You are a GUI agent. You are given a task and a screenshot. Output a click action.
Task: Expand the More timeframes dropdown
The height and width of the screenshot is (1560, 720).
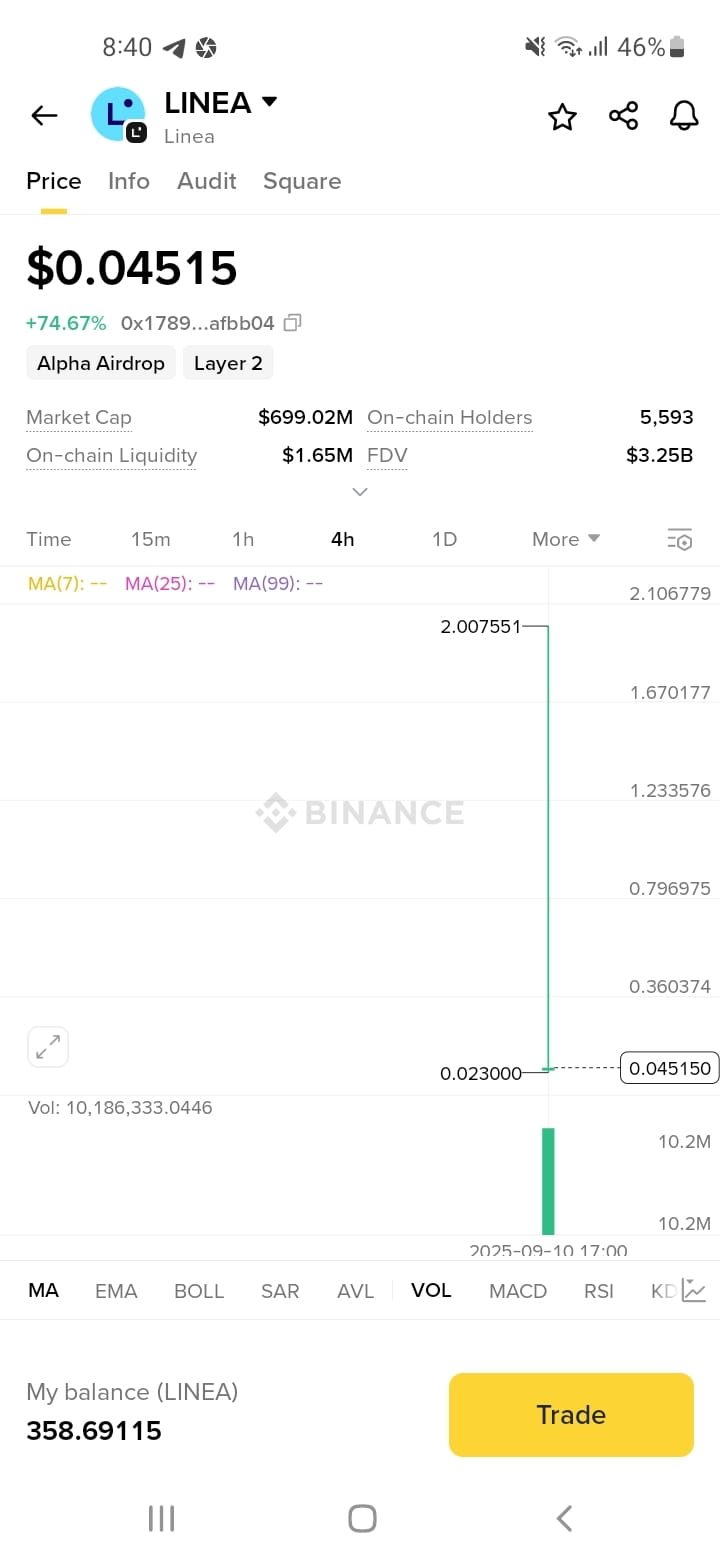(566, 539)
